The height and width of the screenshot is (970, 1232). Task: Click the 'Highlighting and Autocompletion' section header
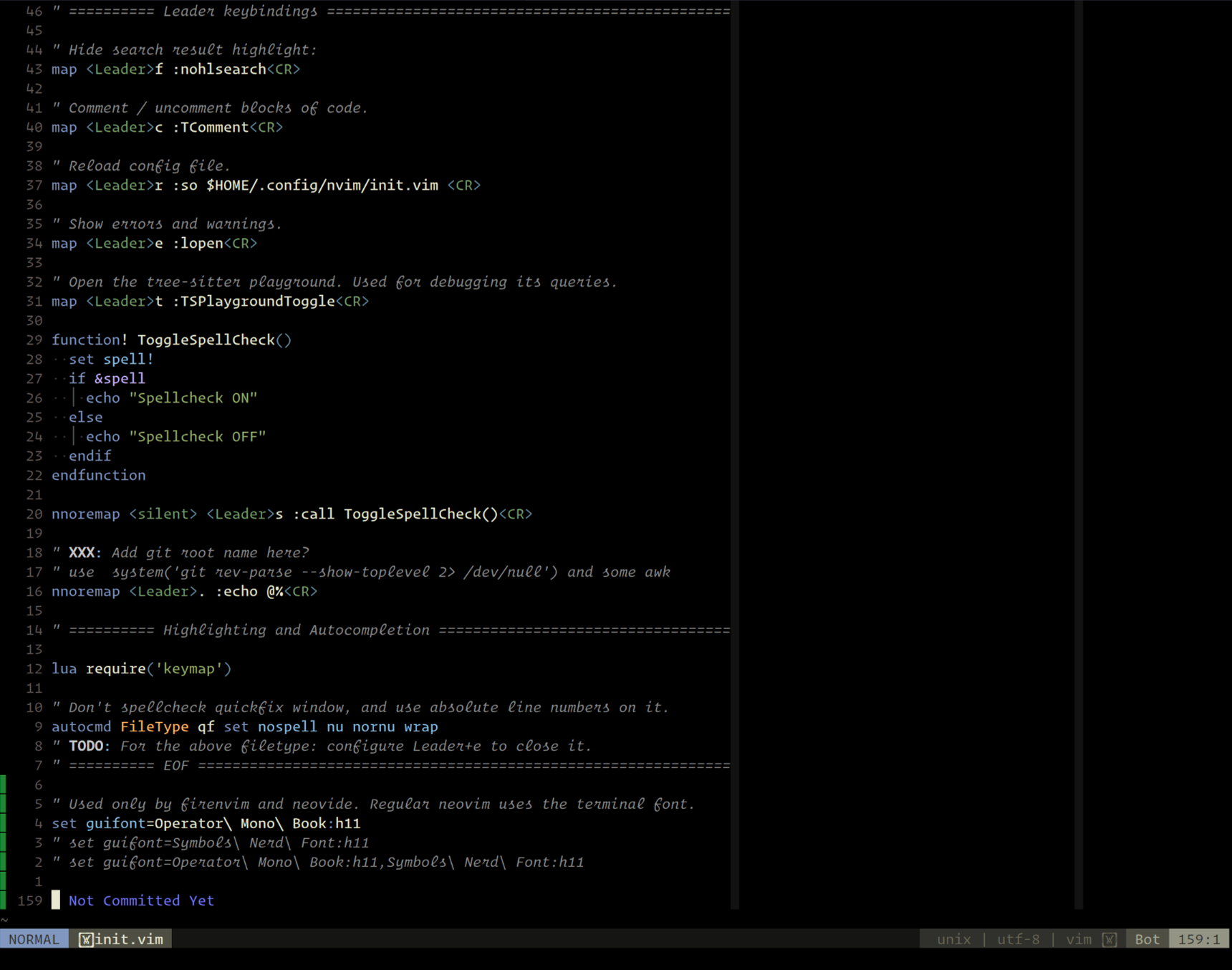[x=390, y=630]
